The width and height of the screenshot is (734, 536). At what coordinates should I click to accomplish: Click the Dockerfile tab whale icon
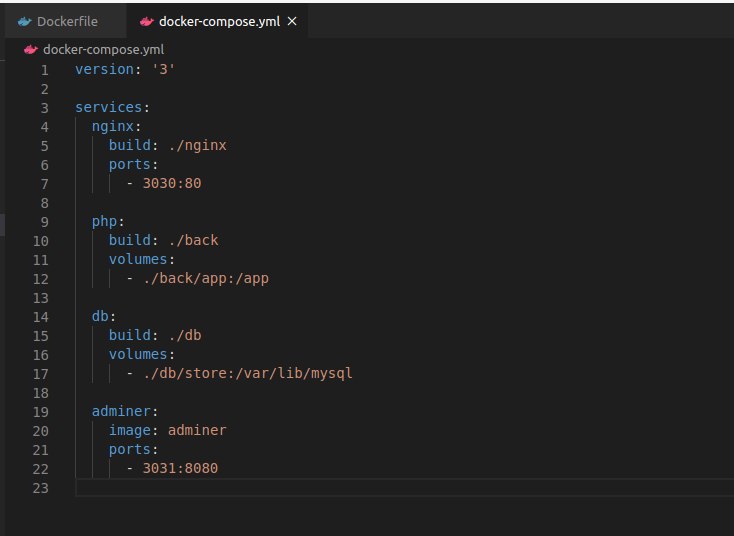point(24,22)
